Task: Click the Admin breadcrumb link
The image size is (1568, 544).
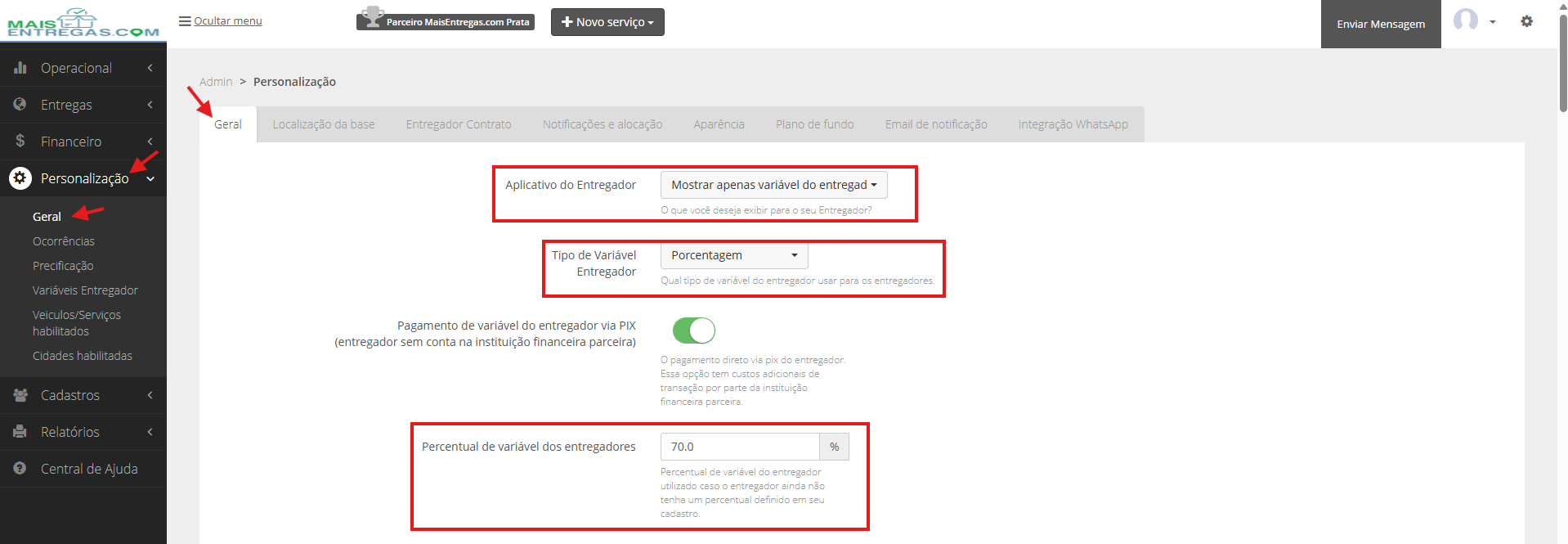Action: pyautogui.click(x=216, y=82)
